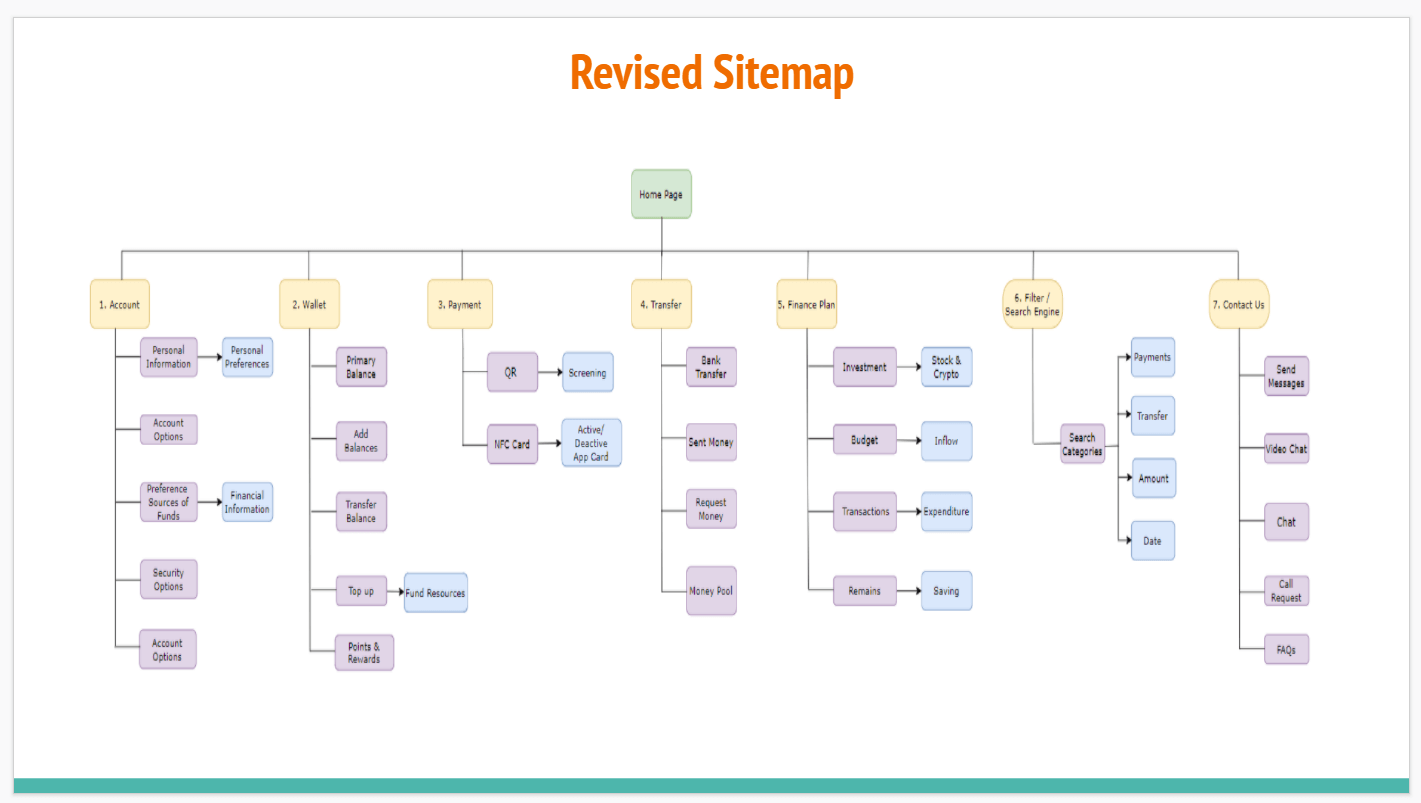Open the Primary Balance item

[x=361, y=367]
